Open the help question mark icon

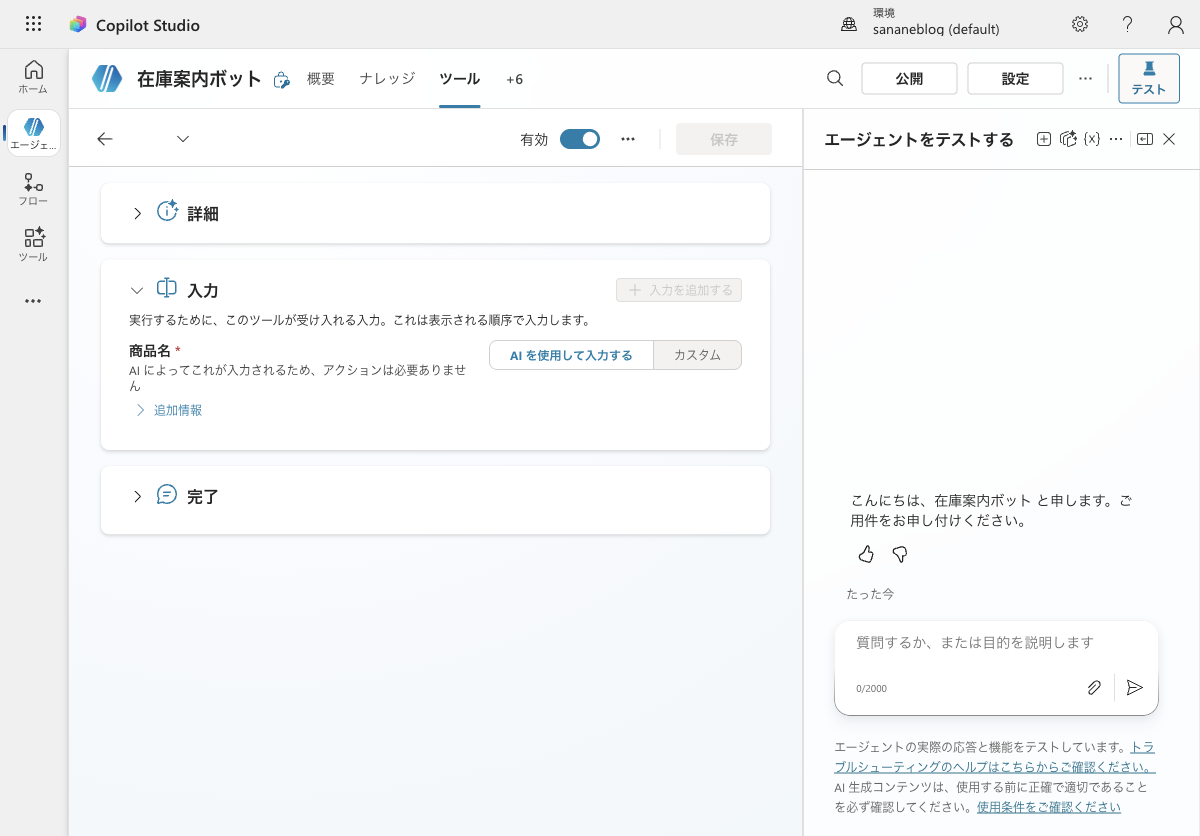(1128, 24)
